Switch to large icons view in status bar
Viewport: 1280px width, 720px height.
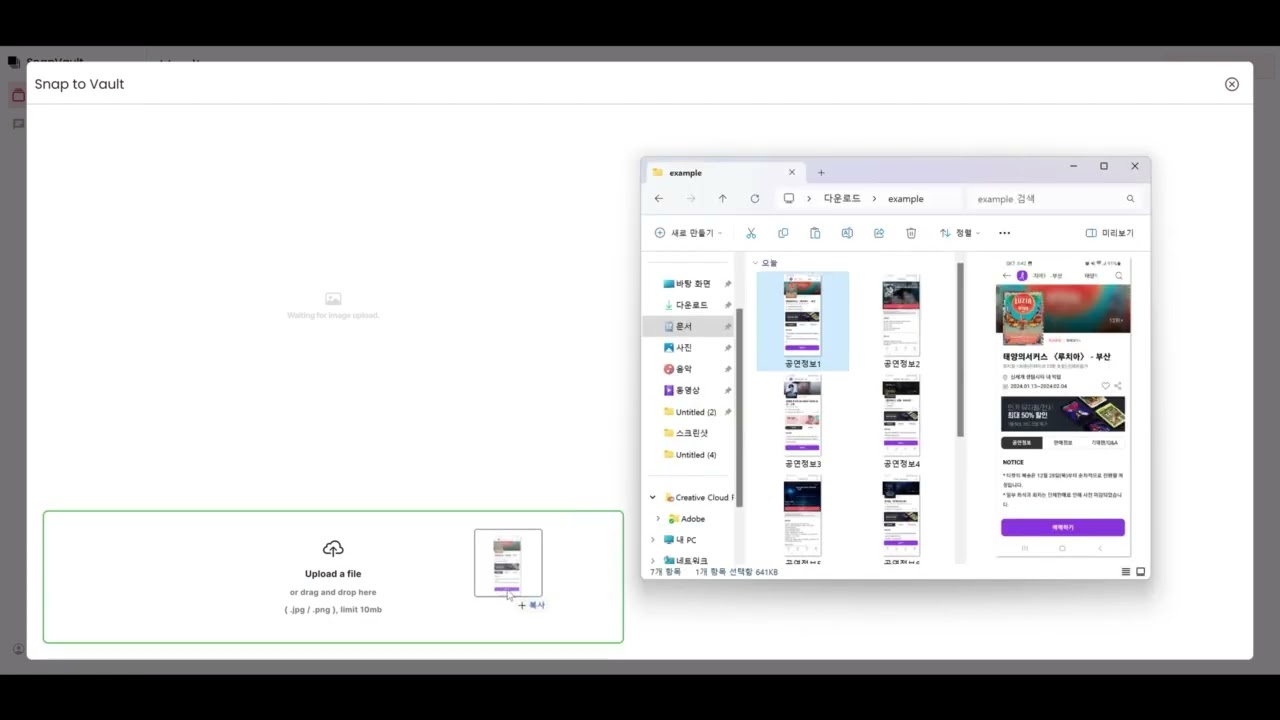1141,572
